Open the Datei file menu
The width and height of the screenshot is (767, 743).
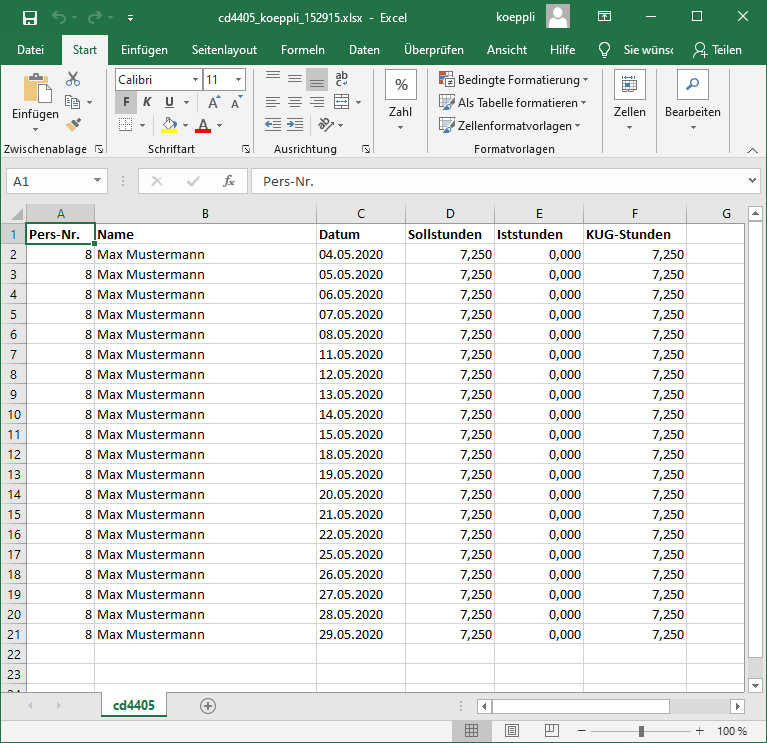pos(31,50)
